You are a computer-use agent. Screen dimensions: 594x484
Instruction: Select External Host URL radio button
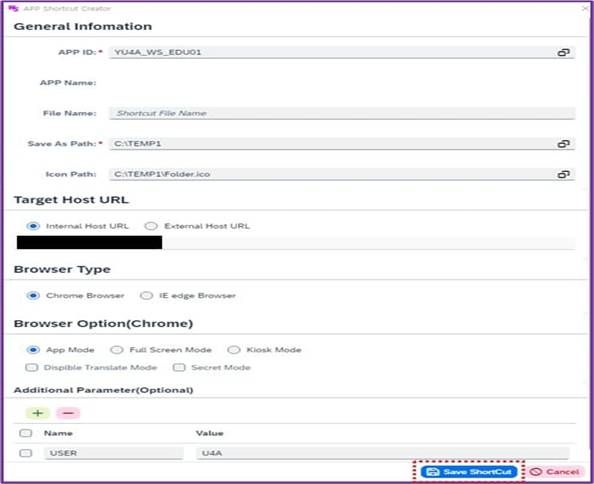(x=151, y=226)
